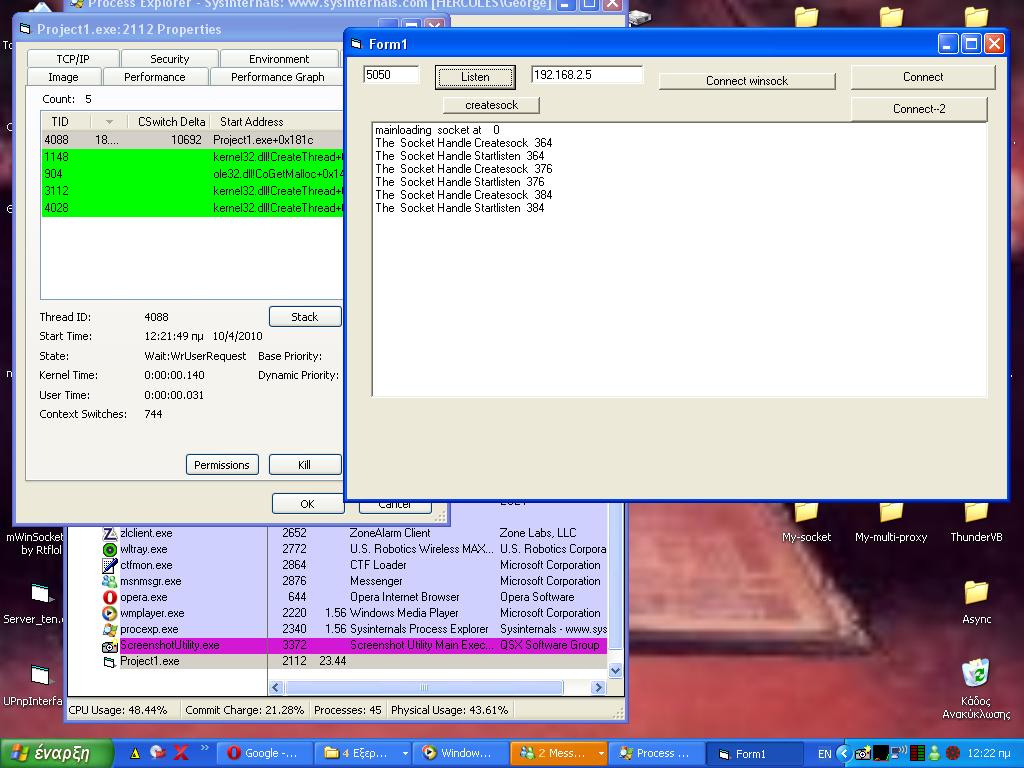Open the Google Opera taskbar button
Image resolution: width=1024 pixels, height=768 pixels.
coord(263,753)
